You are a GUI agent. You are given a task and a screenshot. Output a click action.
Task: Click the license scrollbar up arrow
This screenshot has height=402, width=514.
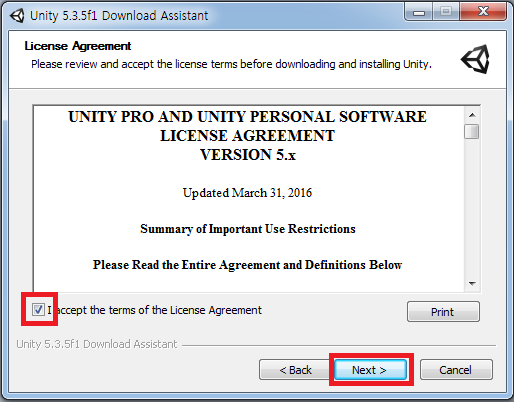tap(472, 115)
